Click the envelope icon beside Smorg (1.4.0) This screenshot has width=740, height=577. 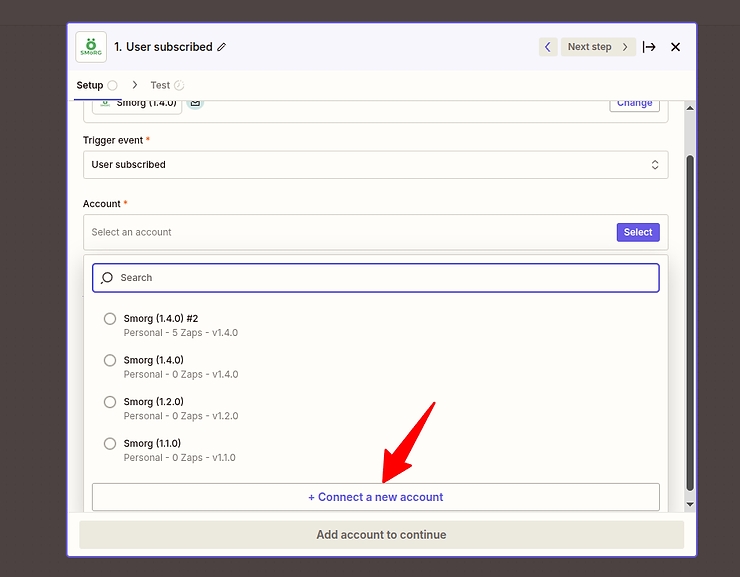pyautogui.click(x=195, y=102)
